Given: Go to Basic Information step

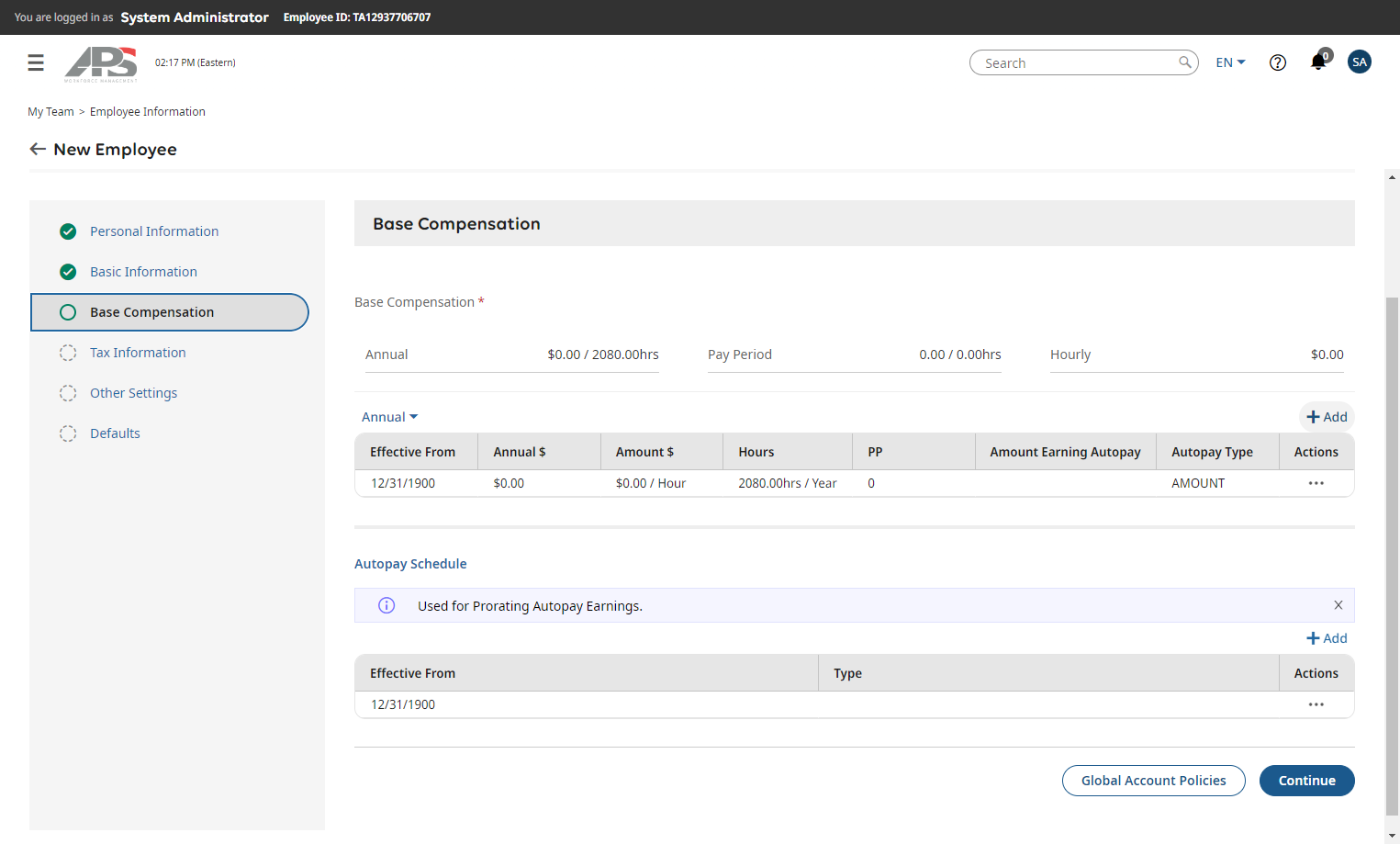Looking at the screenshot, I should pyautogui.click(x=143, y=272).
